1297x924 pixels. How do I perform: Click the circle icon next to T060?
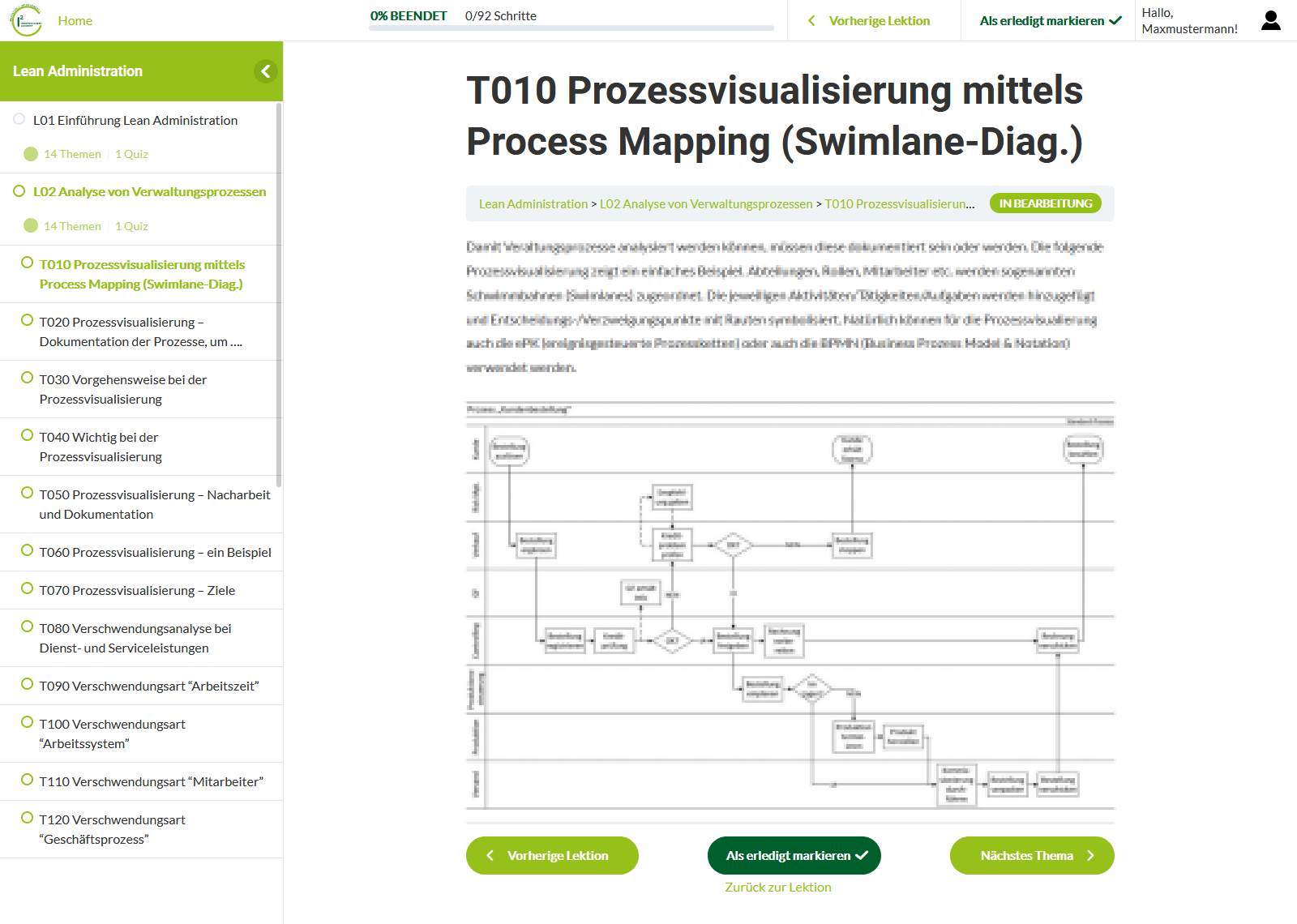coord(27,550)
